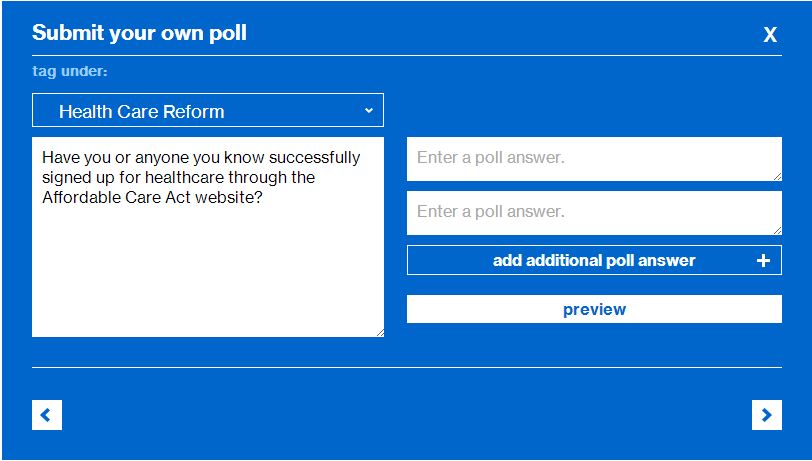Viewport: 812px width, 461px height.
Task: Click empty area below the poll question text
Action: (x=207, y=280)
